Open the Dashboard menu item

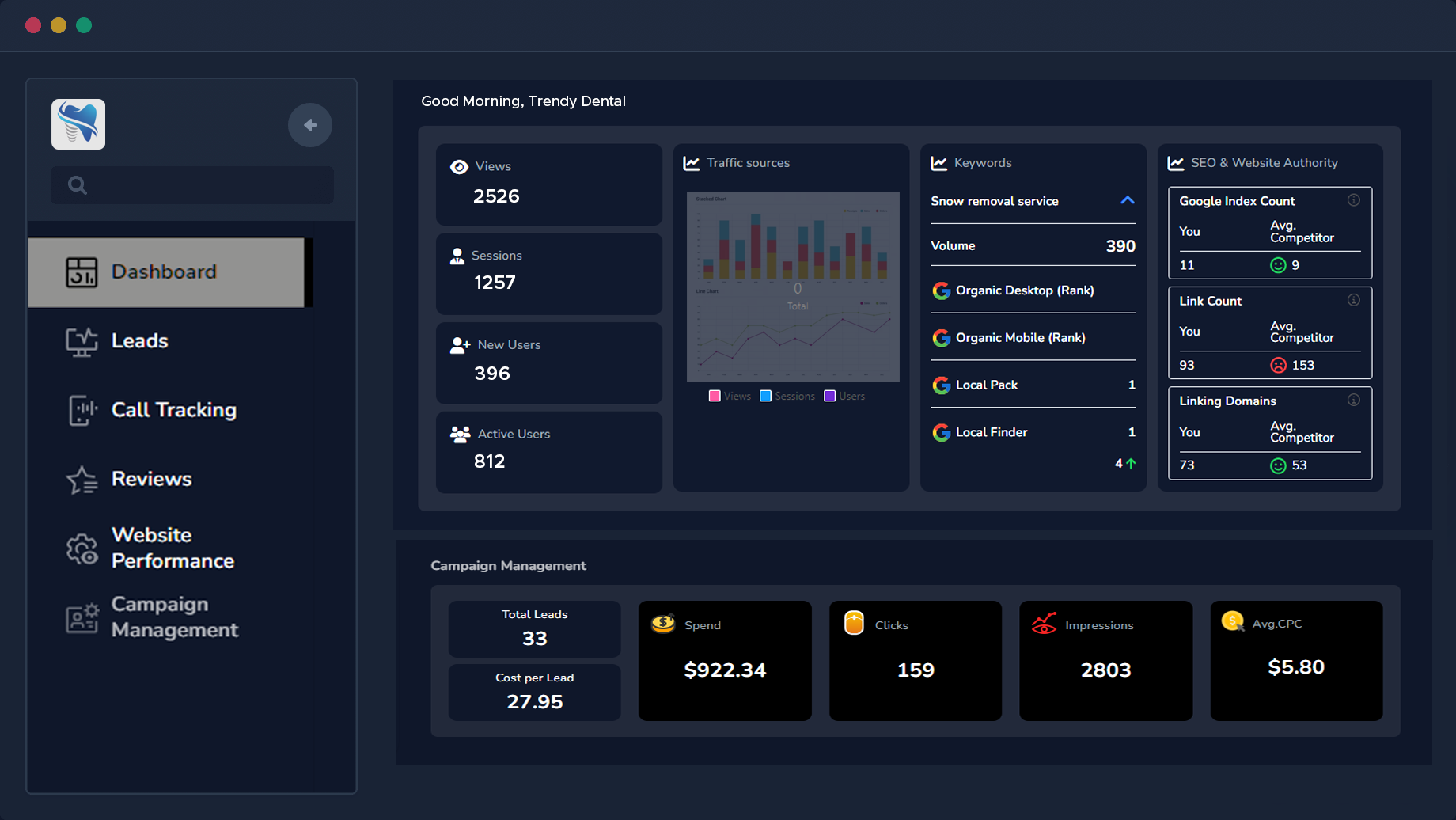166,272
